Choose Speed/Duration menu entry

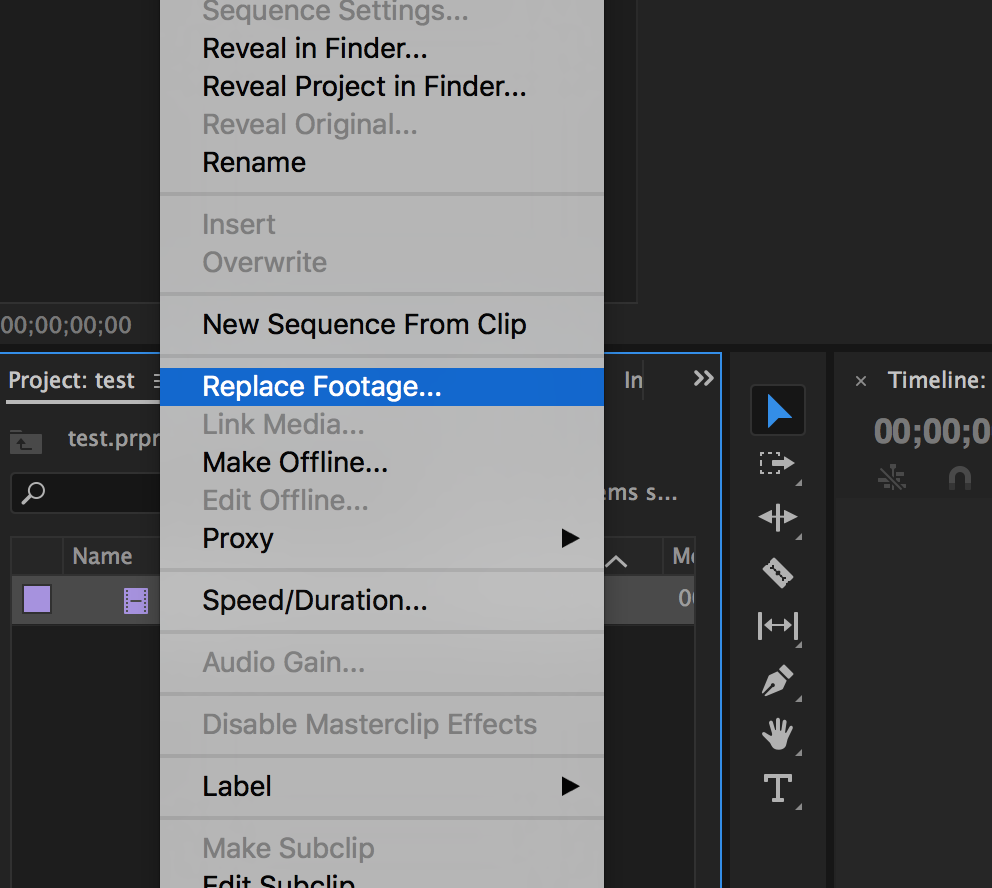pyautogui.click(x=314, y=601)
